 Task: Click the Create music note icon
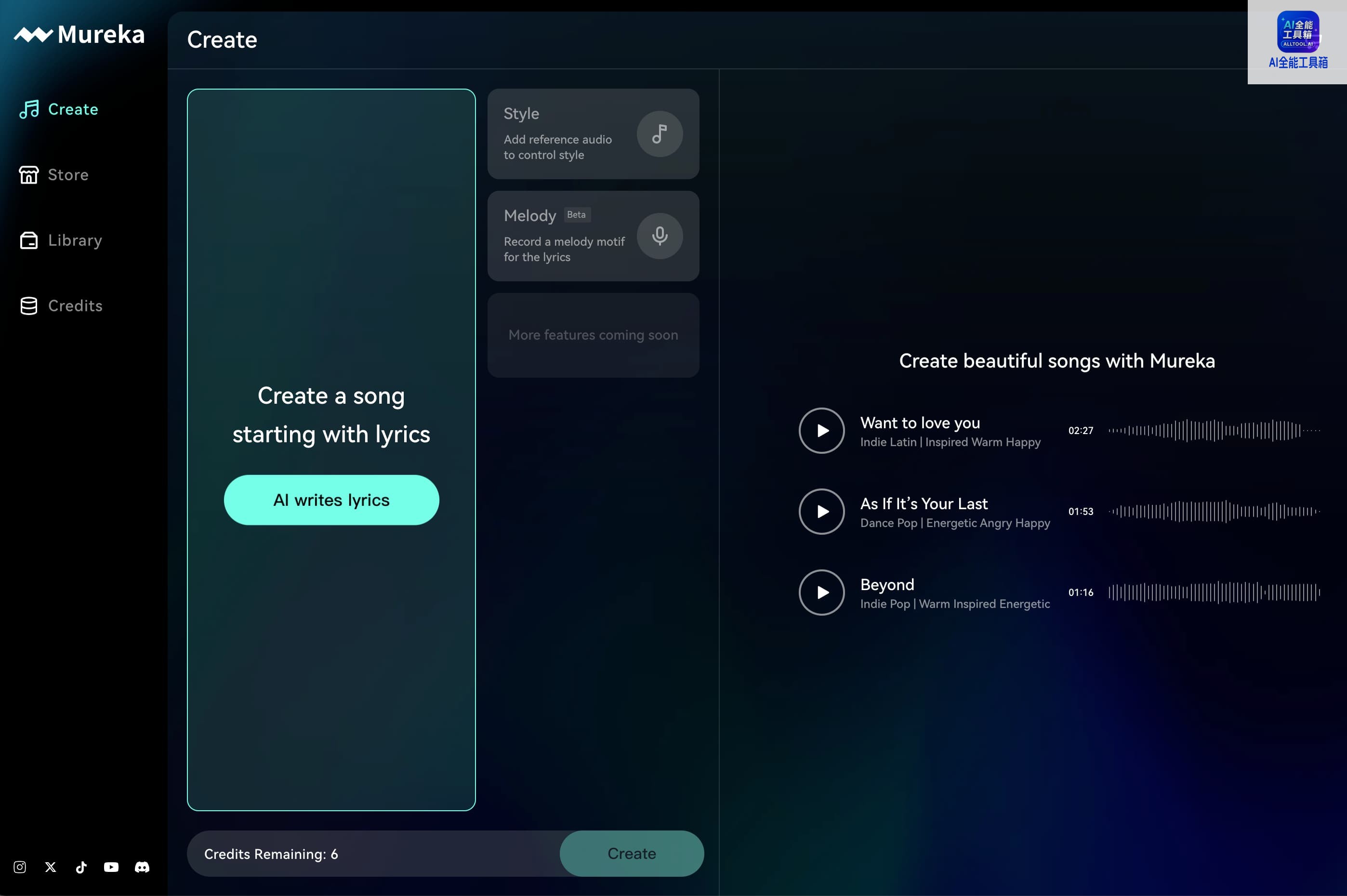coord(29,109)
